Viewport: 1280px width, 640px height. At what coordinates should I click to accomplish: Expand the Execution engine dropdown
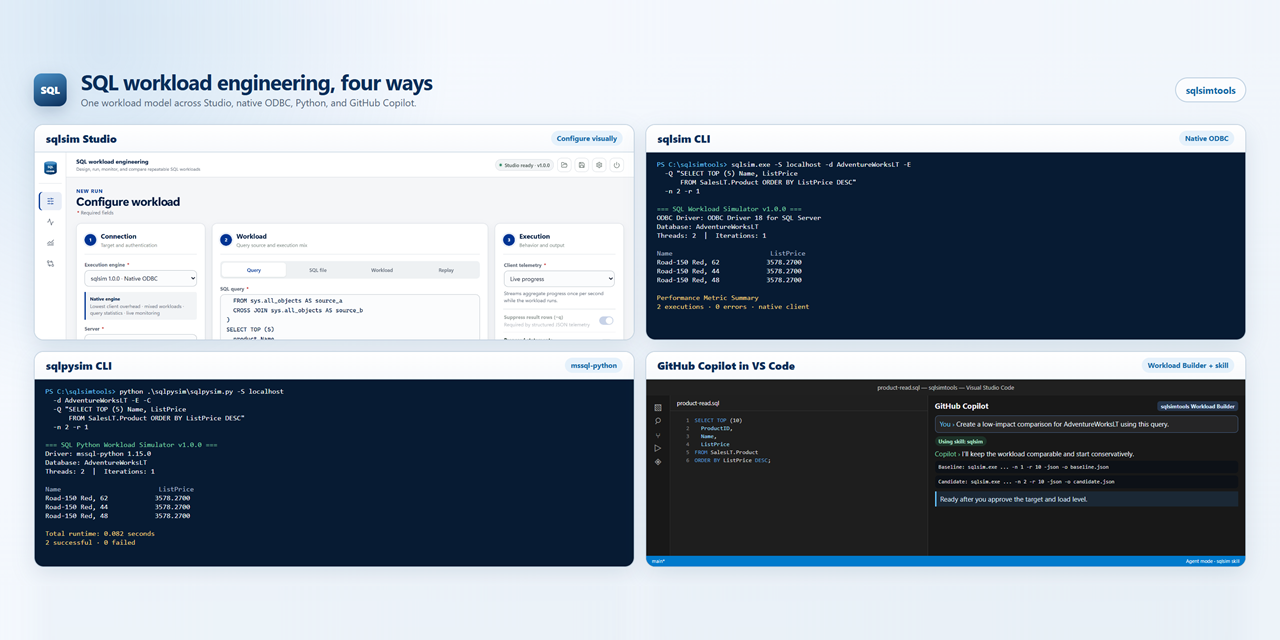coord(141,278)
